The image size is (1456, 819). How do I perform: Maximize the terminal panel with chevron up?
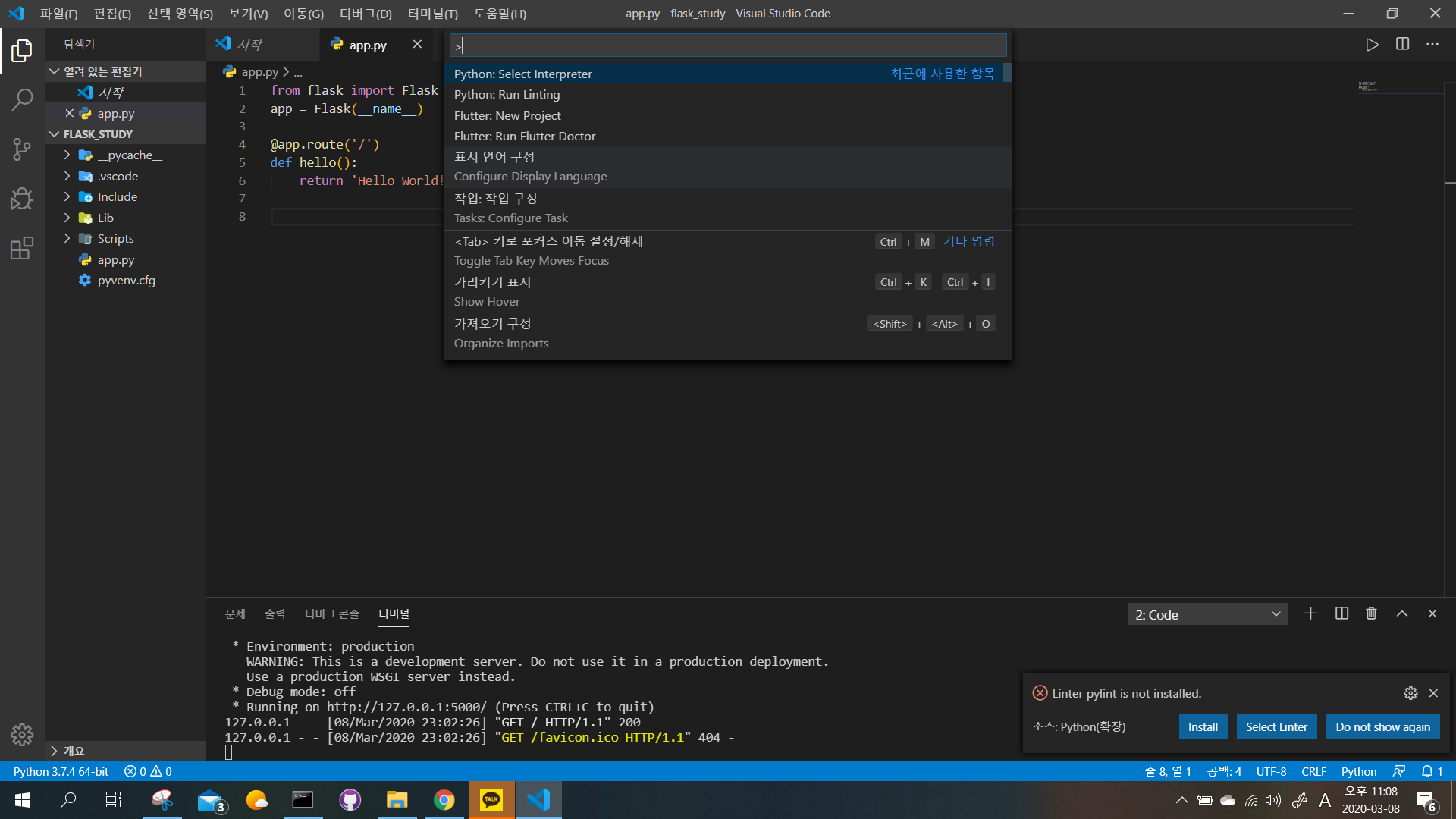pyautogui.click(x=1402, y=613)
